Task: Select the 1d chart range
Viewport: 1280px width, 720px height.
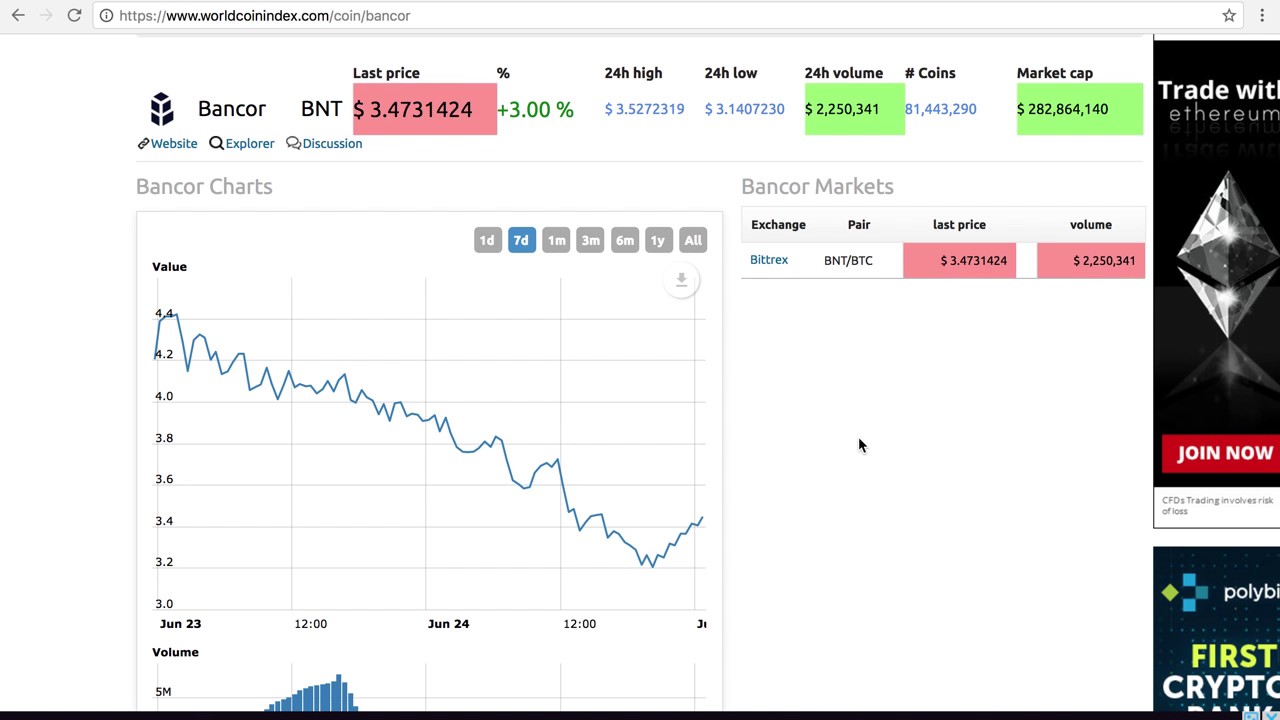Action: click(x=486, y=240)
